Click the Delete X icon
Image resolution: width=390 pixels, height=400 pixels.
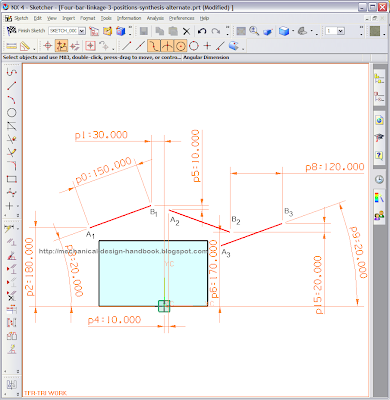(186, 31)
